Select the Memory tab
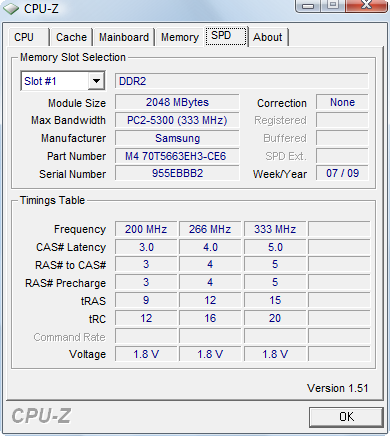Image resolution: width=390 pixels, height=436 pixels. pyautogui.click(x=180, y=37)
